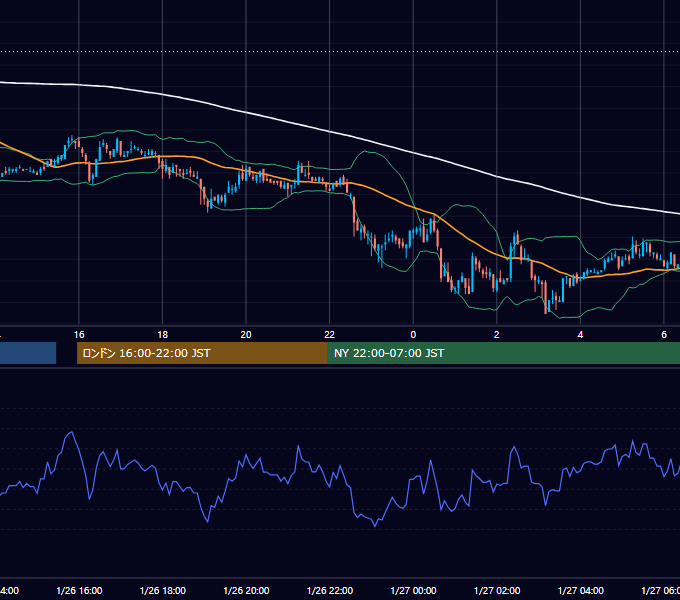The image size is (680, 600).
Task: Select the 2 hour label on upper axis
Action: 497,335
